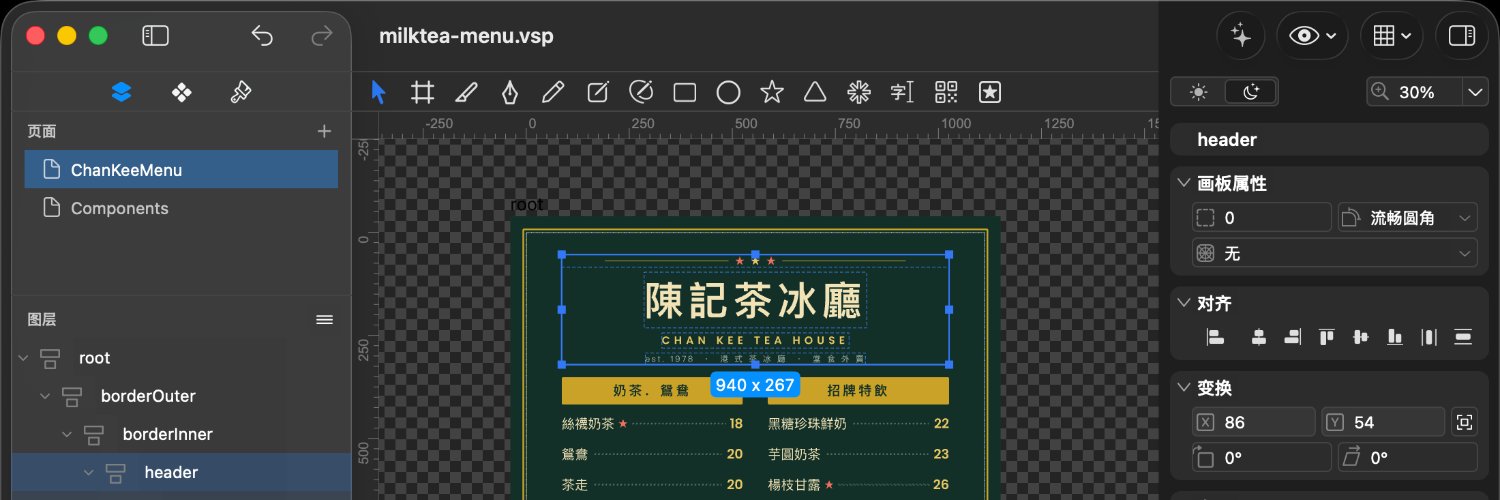The image size is (1500, 500).
Task: Select the QR code tool
Action: point(946,92)
